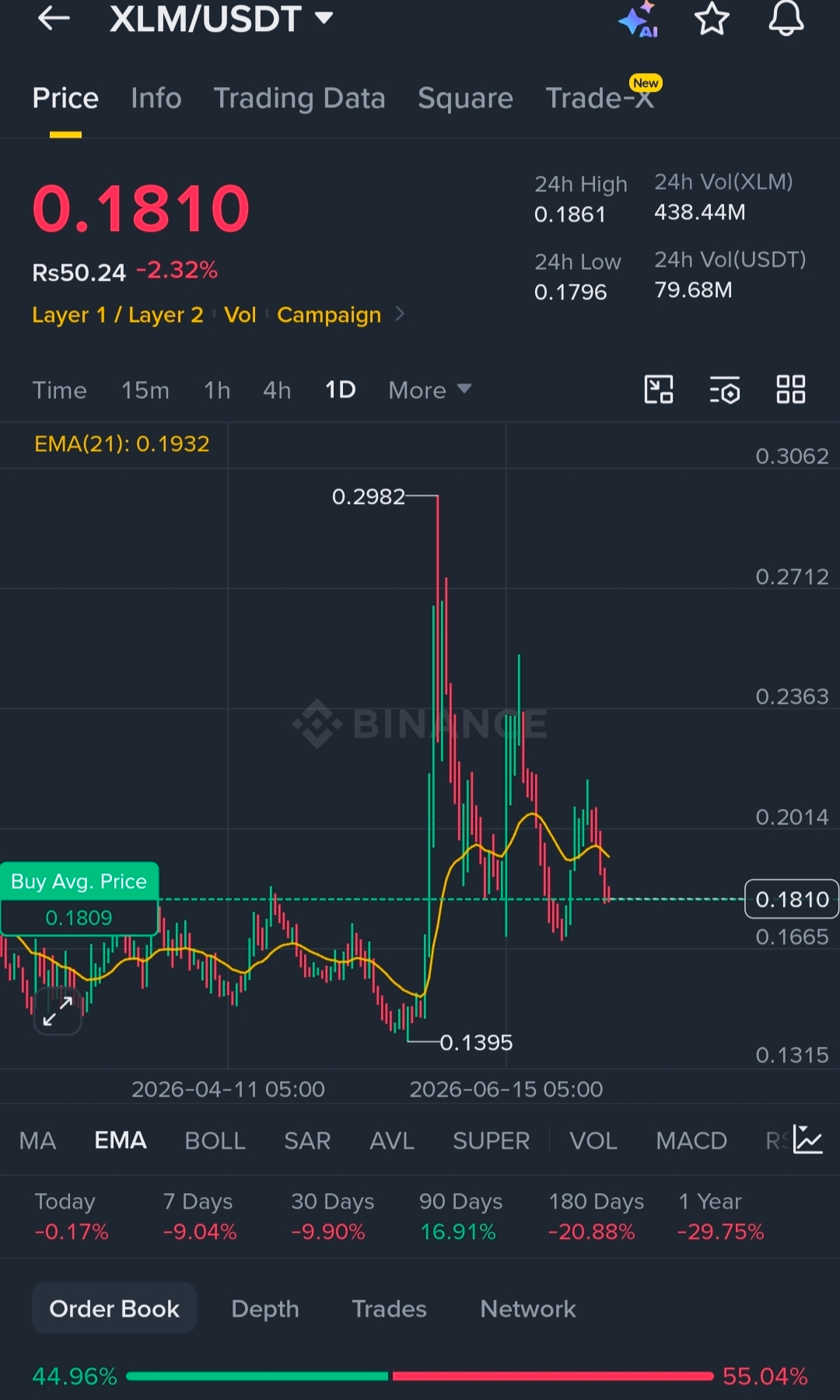Enable the SAR indicator
This screenshot has height=1400, width=840.
[x=307, y=1140]
